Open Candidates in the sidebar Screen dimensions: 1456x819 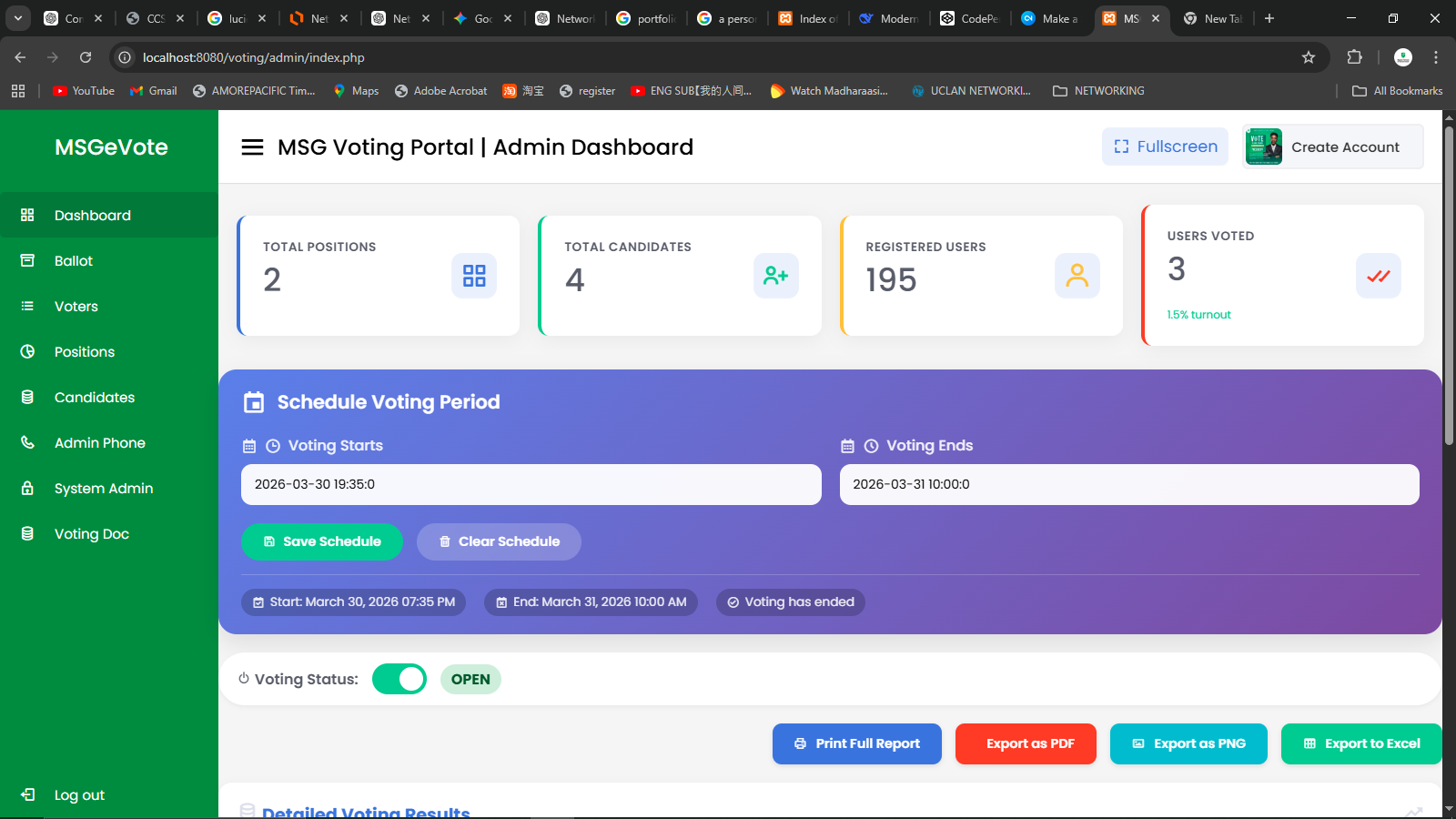(109, 397)
